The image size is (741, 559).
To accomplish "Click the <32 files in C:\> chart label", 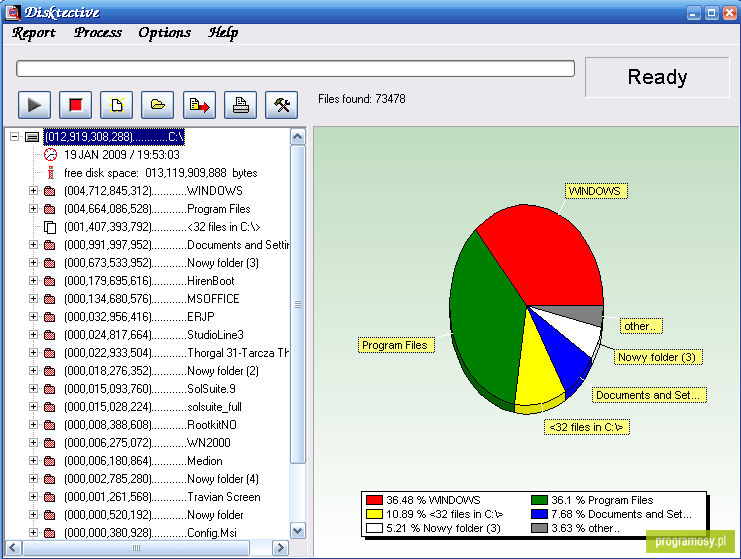I will tap(586, 427).
